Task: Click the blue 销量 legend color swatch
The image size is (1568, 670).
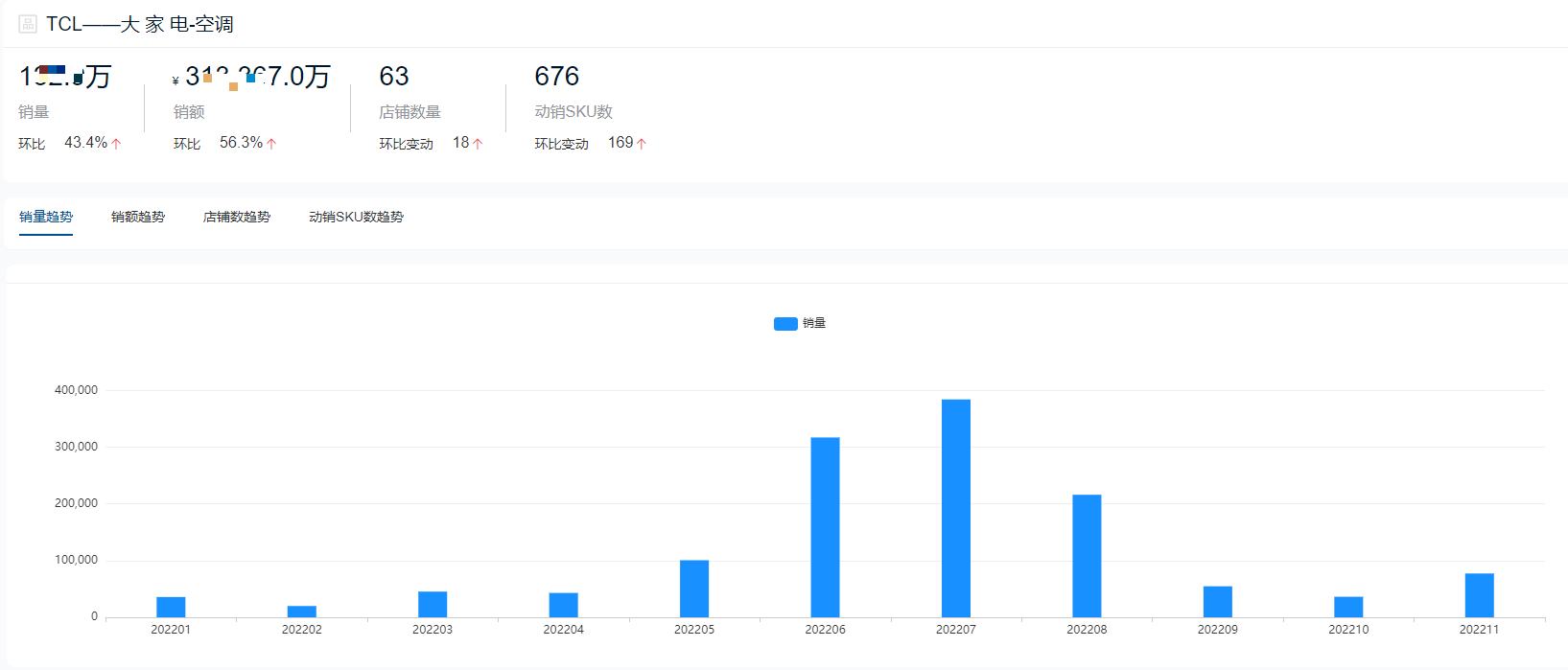Action: point(785,324)
